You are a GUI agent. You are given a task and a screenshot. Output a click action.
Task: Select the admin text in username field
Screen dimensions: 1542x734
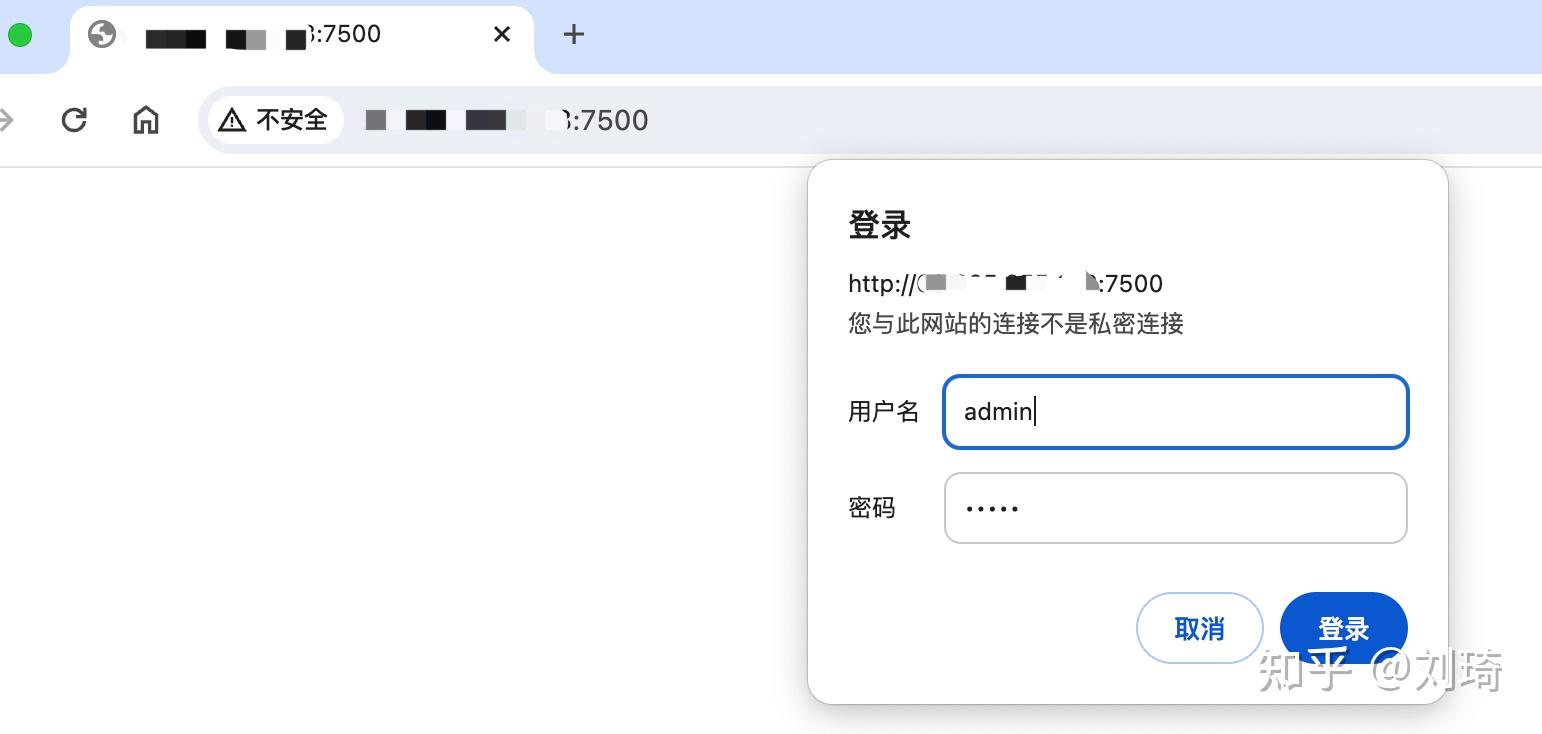coord(997,411)
